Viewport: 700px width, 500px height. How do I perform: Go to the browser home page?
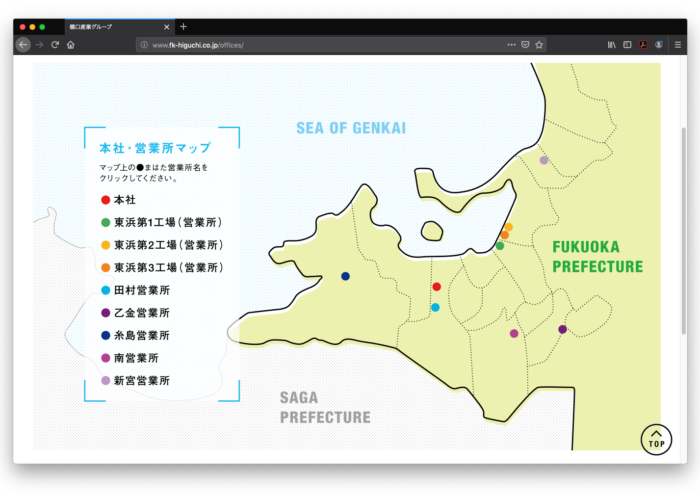[x=71, y=45]
